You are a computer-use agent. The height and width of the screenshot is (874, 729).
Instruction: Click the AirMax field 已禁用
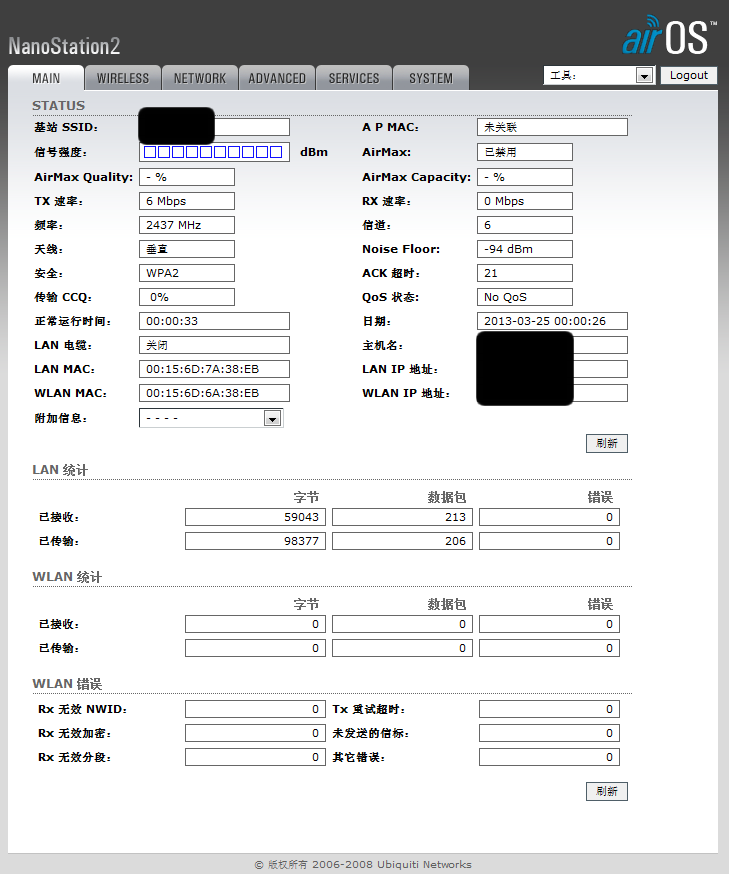(524, 152)
